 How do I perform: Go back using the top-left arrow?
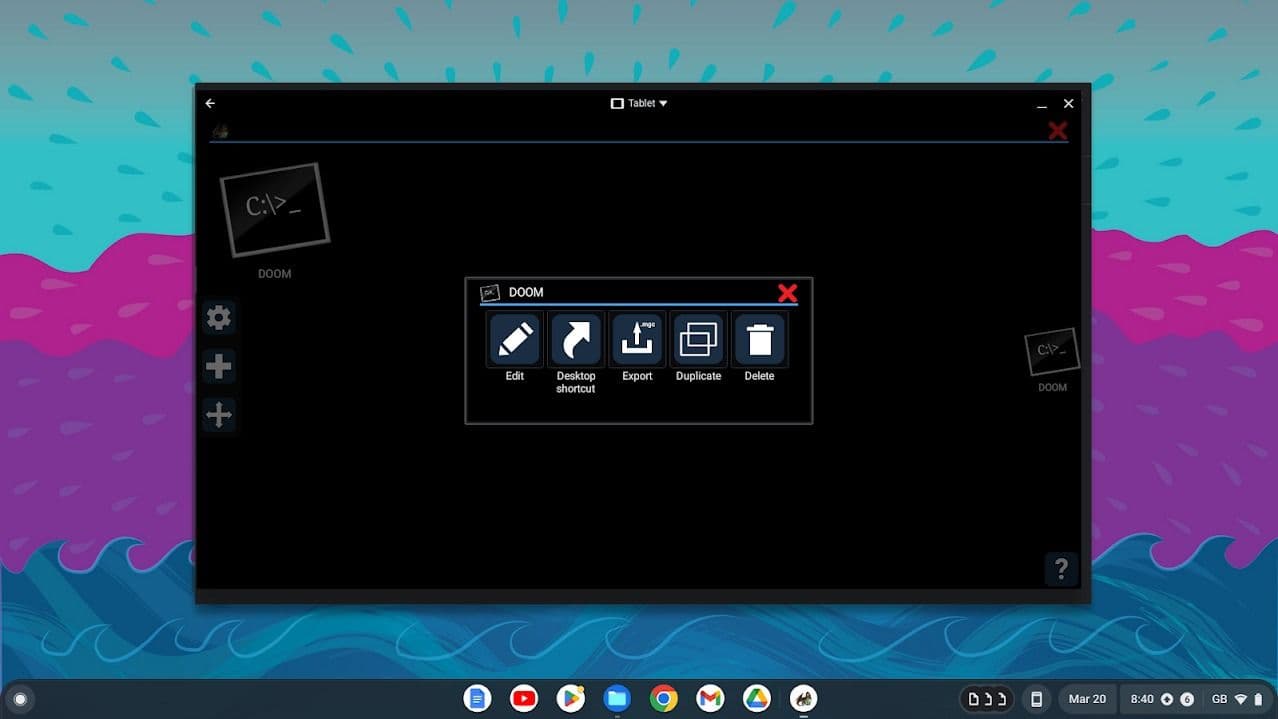[210, 103]
